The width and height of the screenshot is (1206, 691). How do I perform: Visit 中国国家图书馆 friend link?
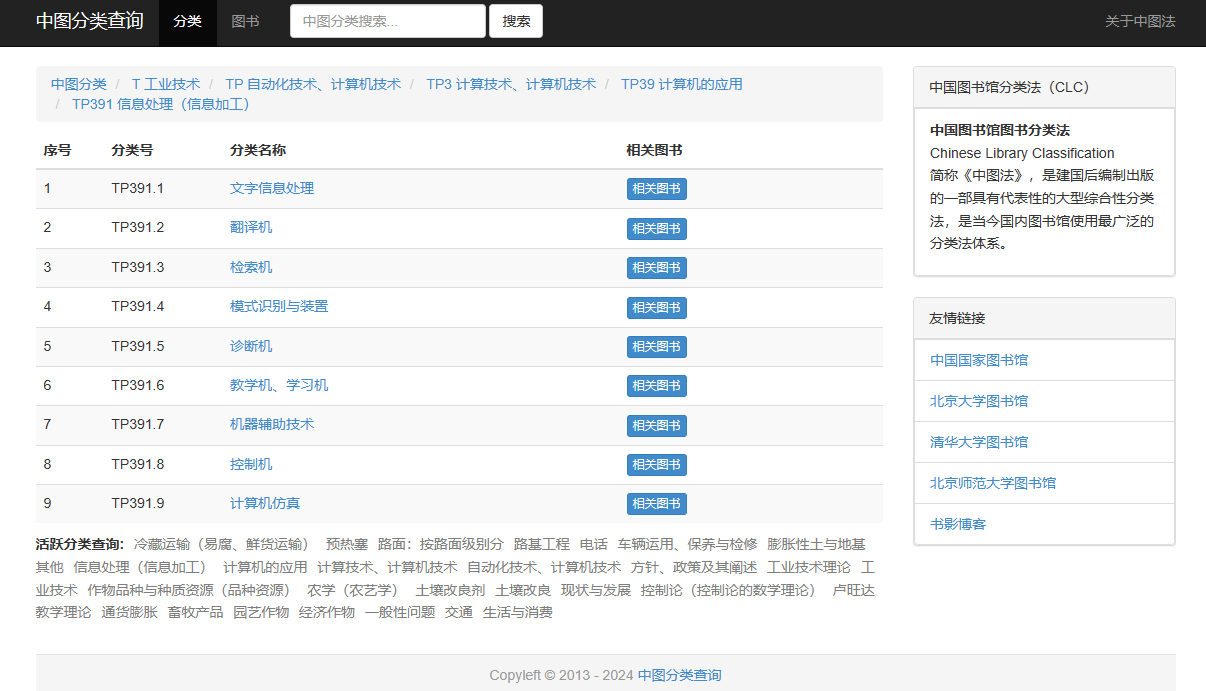point(979,360)
